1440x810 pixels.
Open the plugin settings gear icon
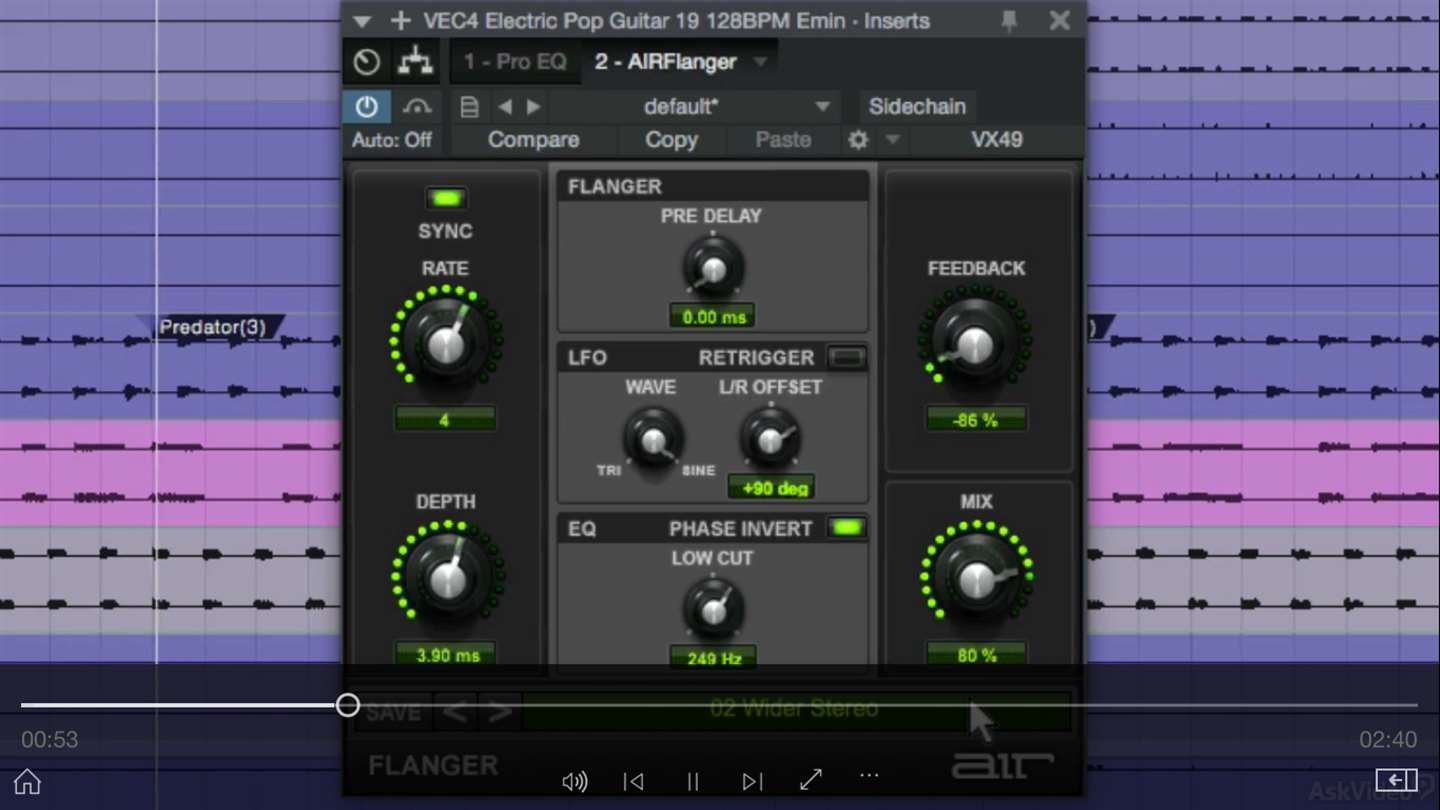(858, 140)
